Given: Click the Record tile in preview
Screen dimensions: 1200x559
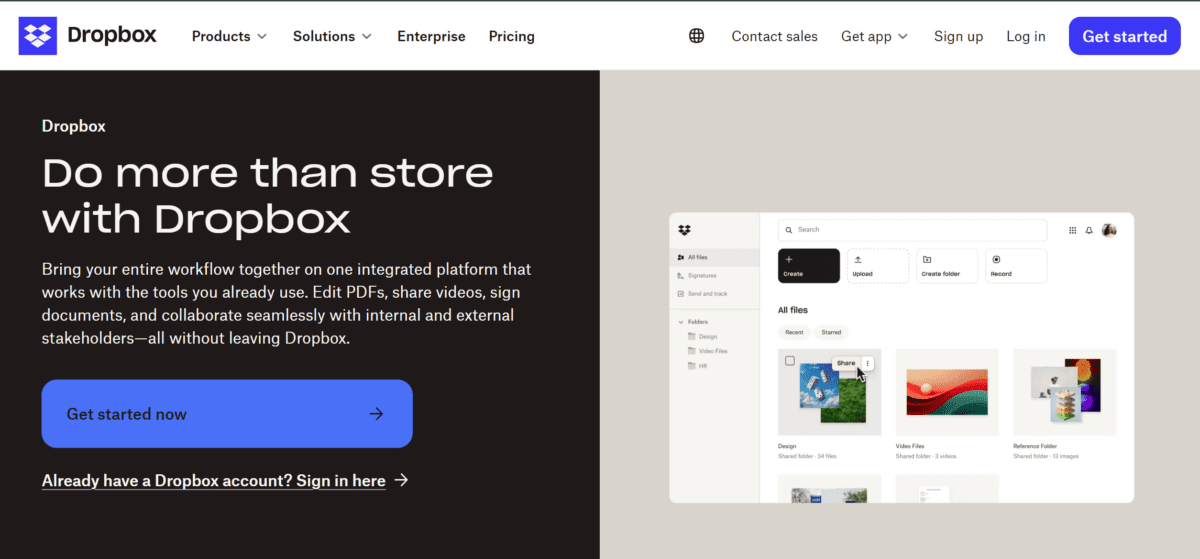Looking at the screenshot, I should 1016,266.
